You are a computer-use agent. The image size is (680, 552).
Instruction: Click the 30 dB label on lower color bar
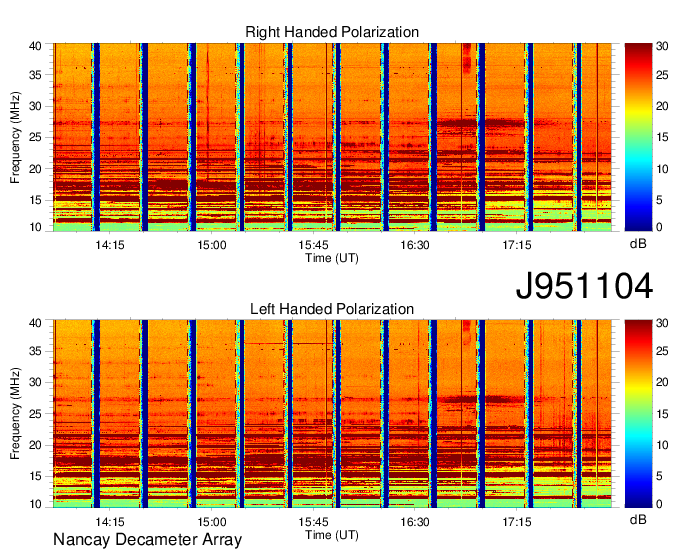click(x=662, y=323)
